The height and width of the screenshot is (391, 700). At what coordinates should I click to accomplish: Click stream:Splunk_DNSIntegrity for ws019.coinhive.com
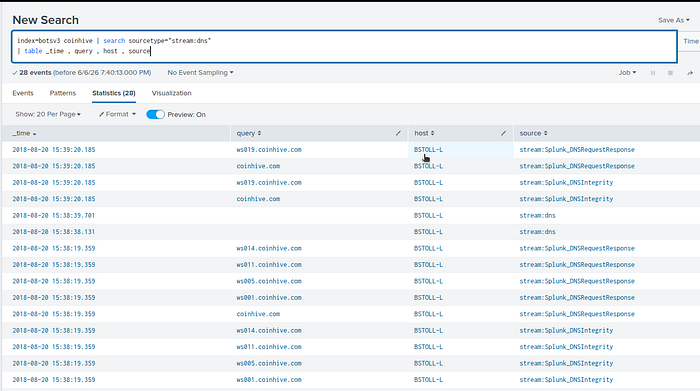coord(566,183)
